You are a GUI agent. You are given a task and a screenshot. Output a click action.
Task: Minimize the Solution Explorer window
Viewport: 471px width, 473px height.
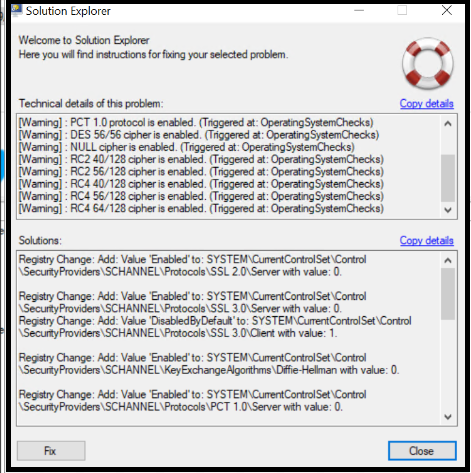click(359, 11)
